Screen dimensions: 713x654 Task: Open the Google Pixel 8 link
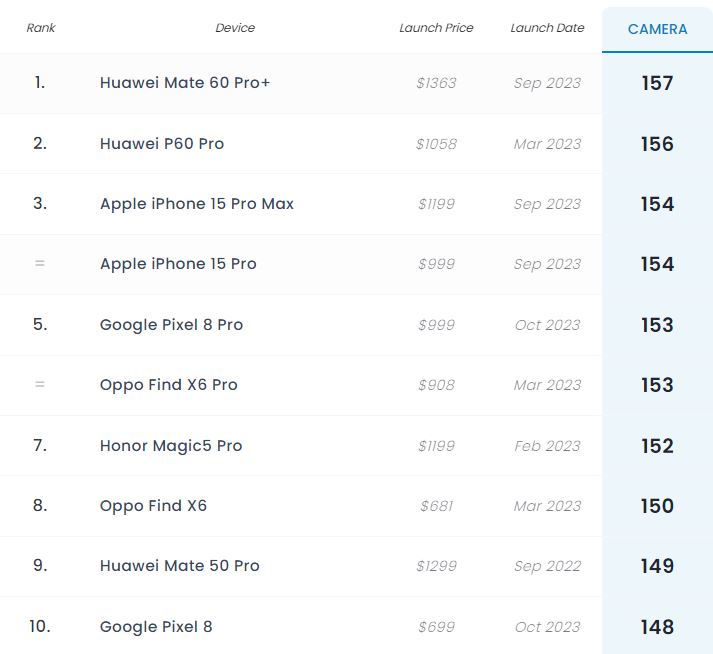[x=156, y=627]
